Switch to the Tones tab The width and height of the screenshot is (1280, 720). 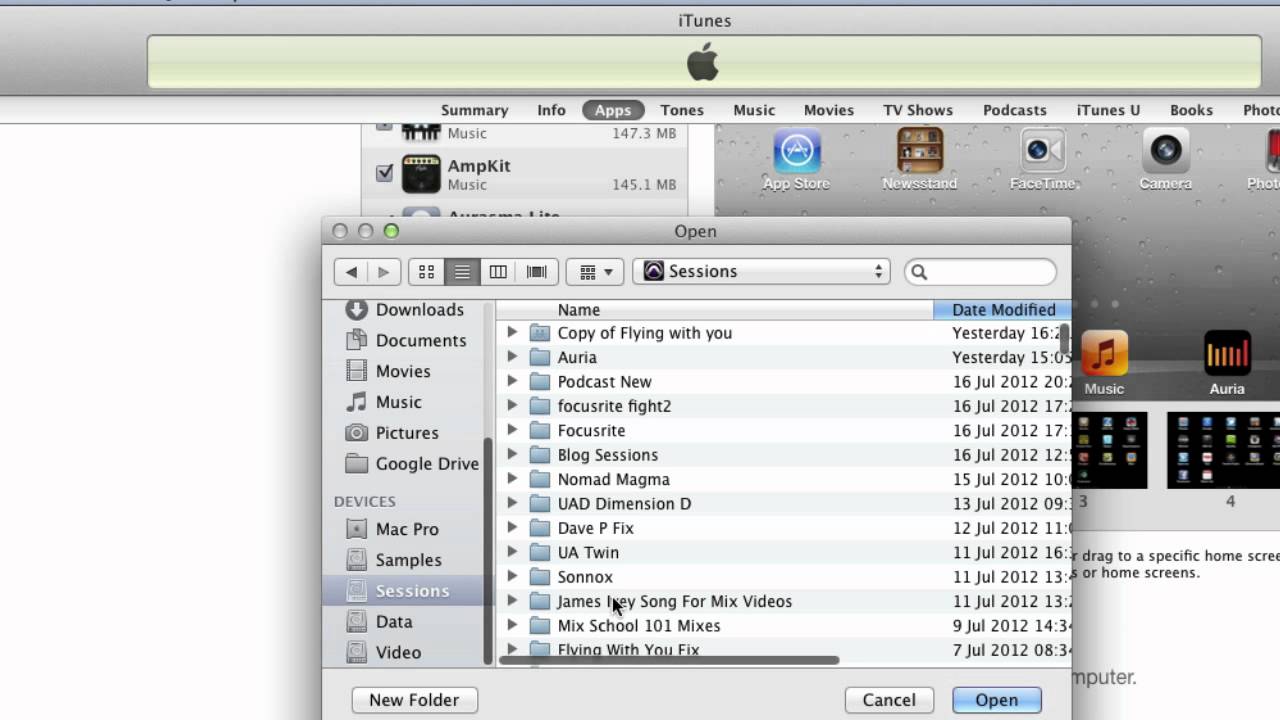tap(682, 110)
